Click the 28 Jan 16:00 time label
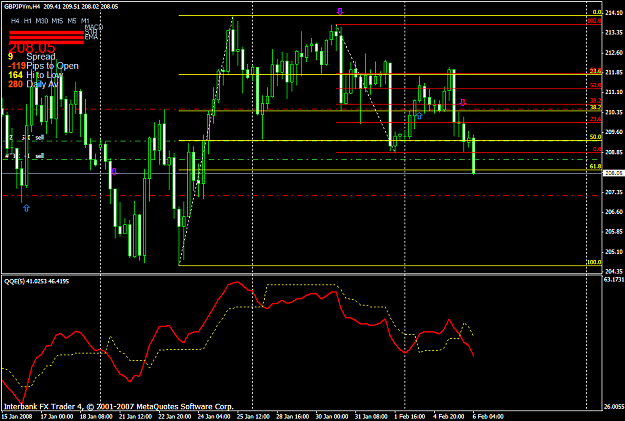The width and height of the screenshot is (625, 421). [x=292, y=416]
